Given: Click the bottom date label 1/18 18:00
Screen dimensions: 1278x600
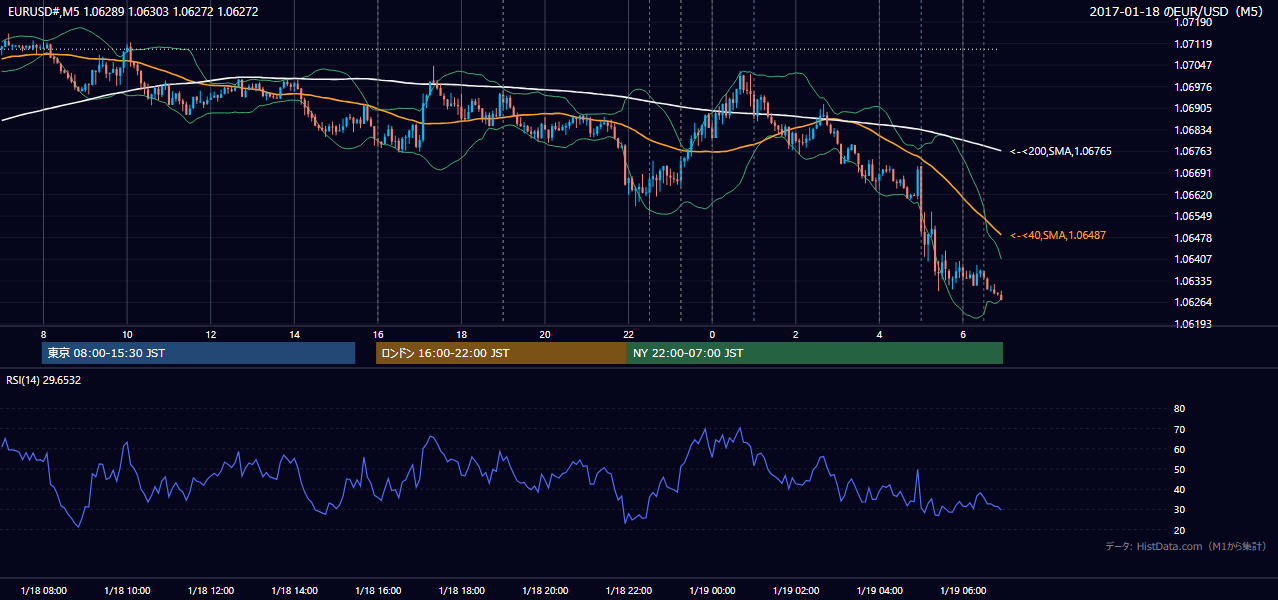Looking at the screenshot, I should [x=461, y=591].
